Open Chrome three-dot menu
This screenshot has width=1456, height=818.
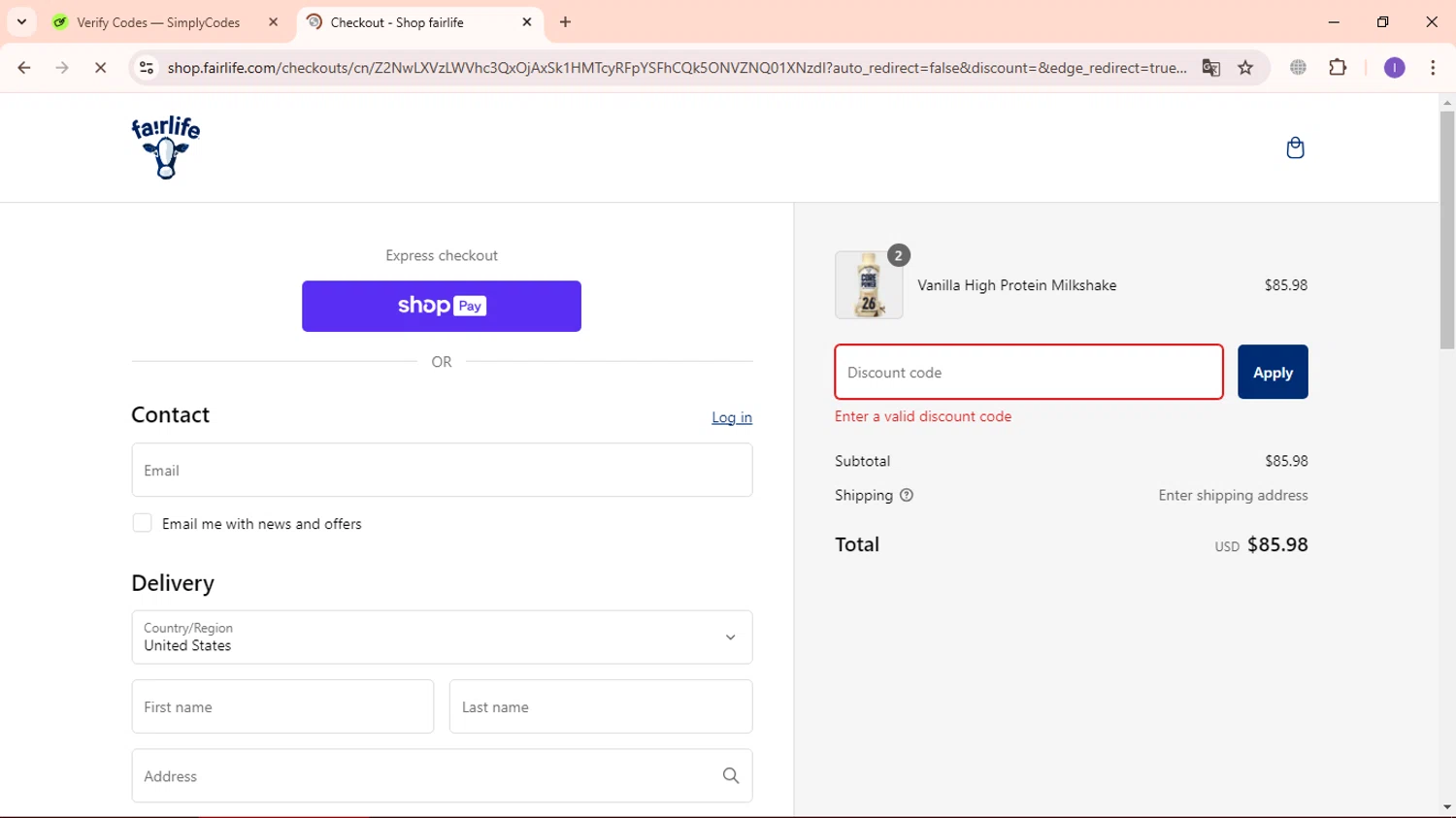click(x=1433, y=68)
